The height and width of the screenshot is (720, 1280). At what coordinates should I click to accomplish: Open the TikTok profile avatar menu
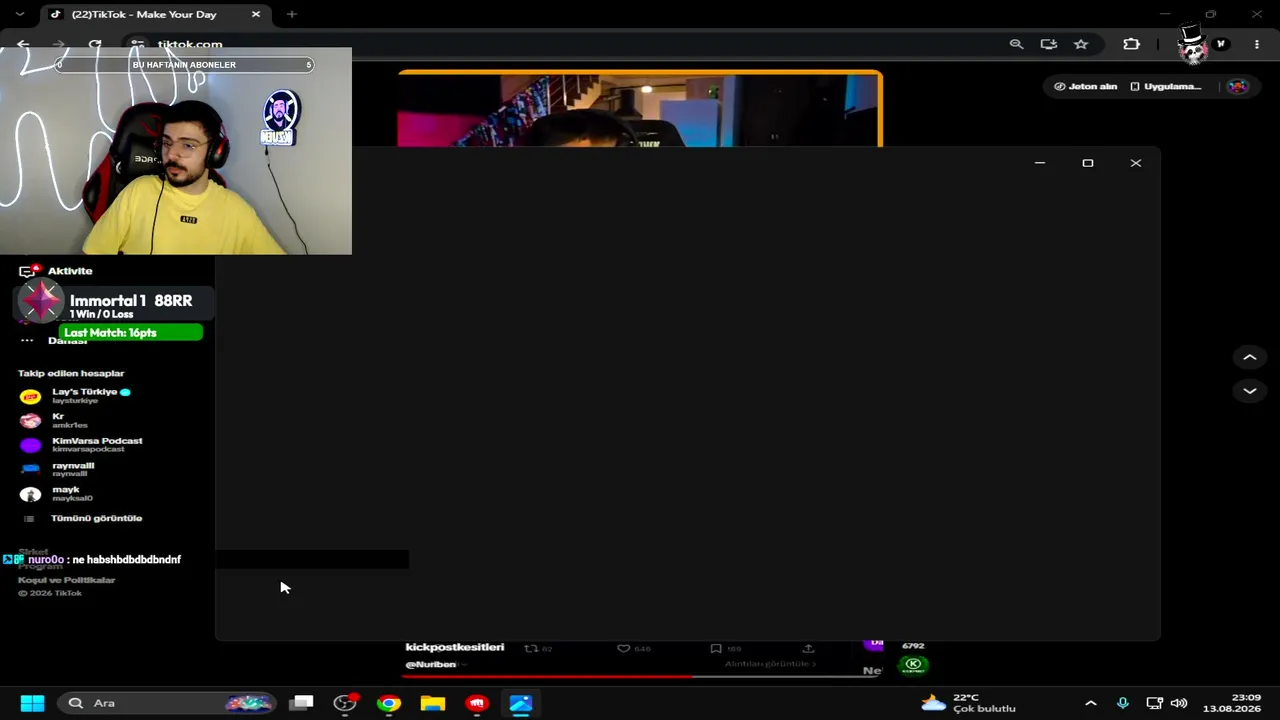(x=1238, y=86)
